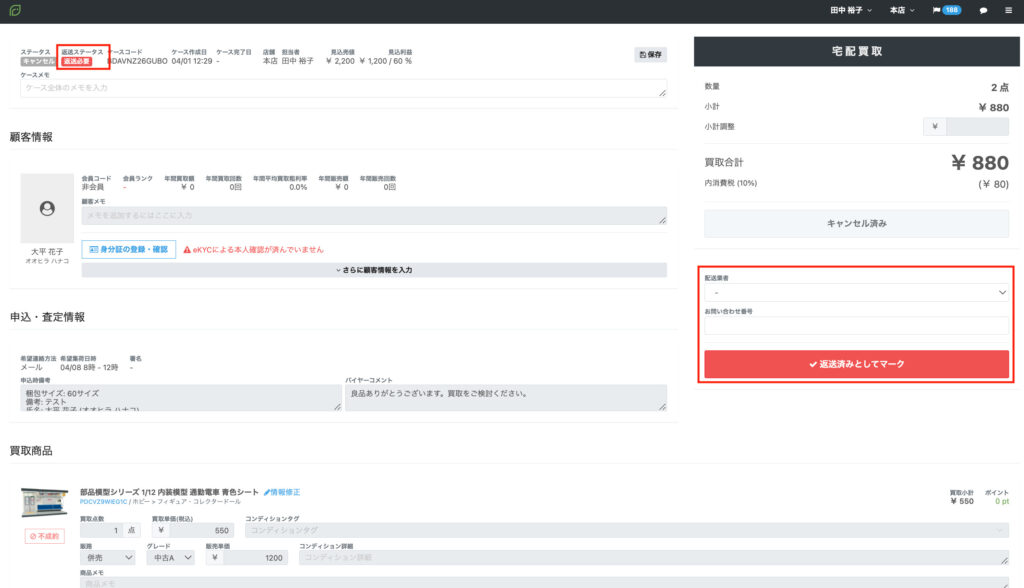Viewport: 1024px width, 588px height.
Task: Click 返送済みとしてマーク button
Action: (856, 364)
